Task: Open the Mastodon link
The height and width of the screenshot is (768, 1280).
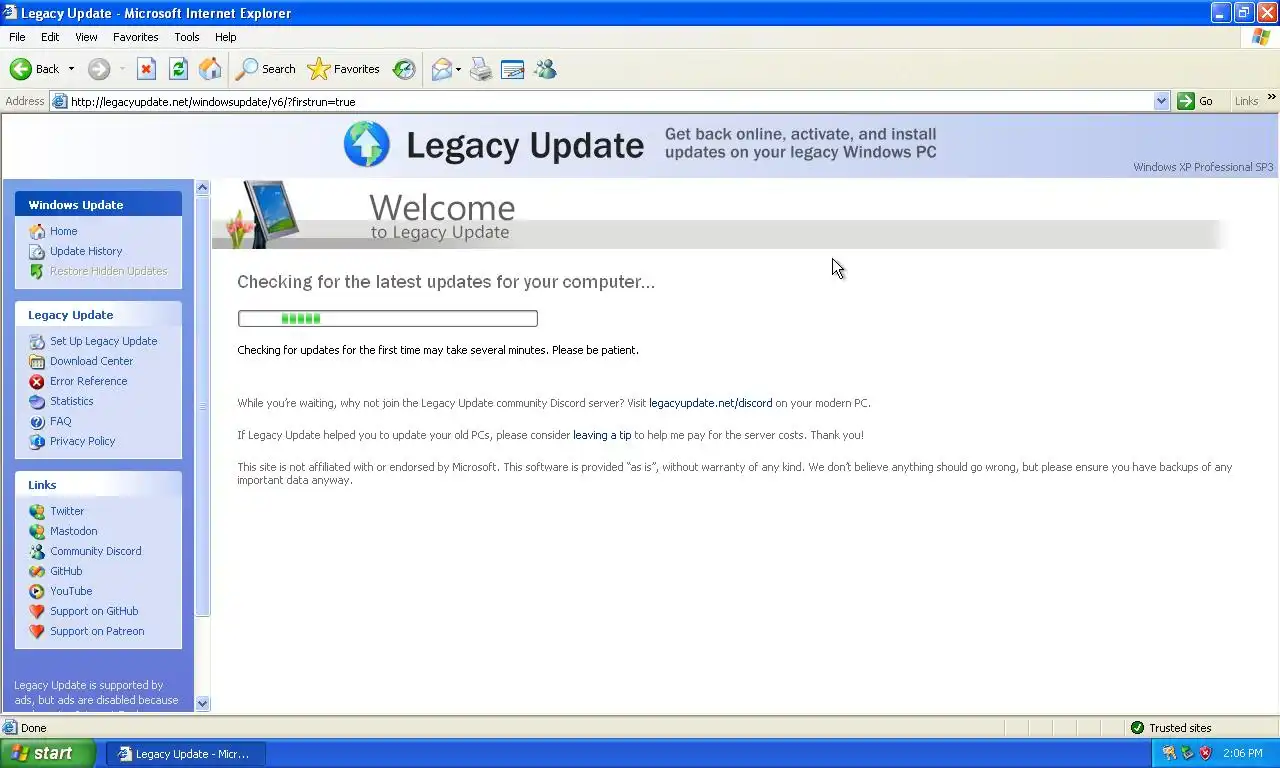Action: (x=74, y=531)
